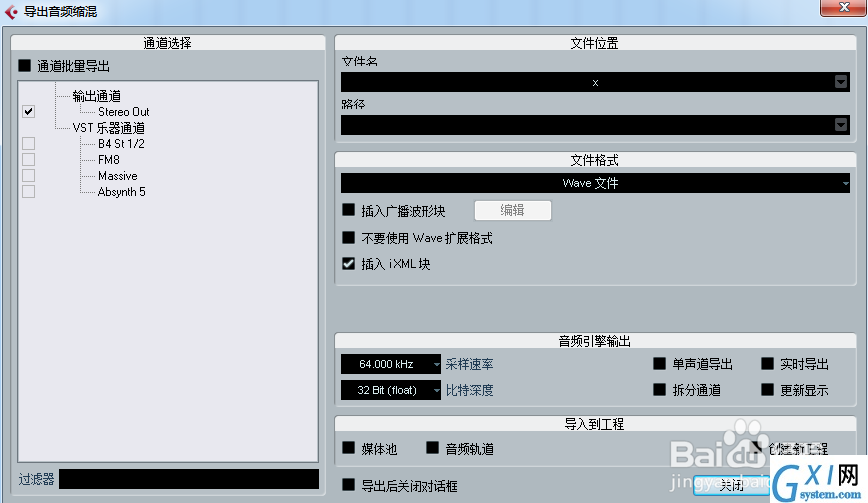
Task: Enable 实时导出 checkbox
Action: 767,364
